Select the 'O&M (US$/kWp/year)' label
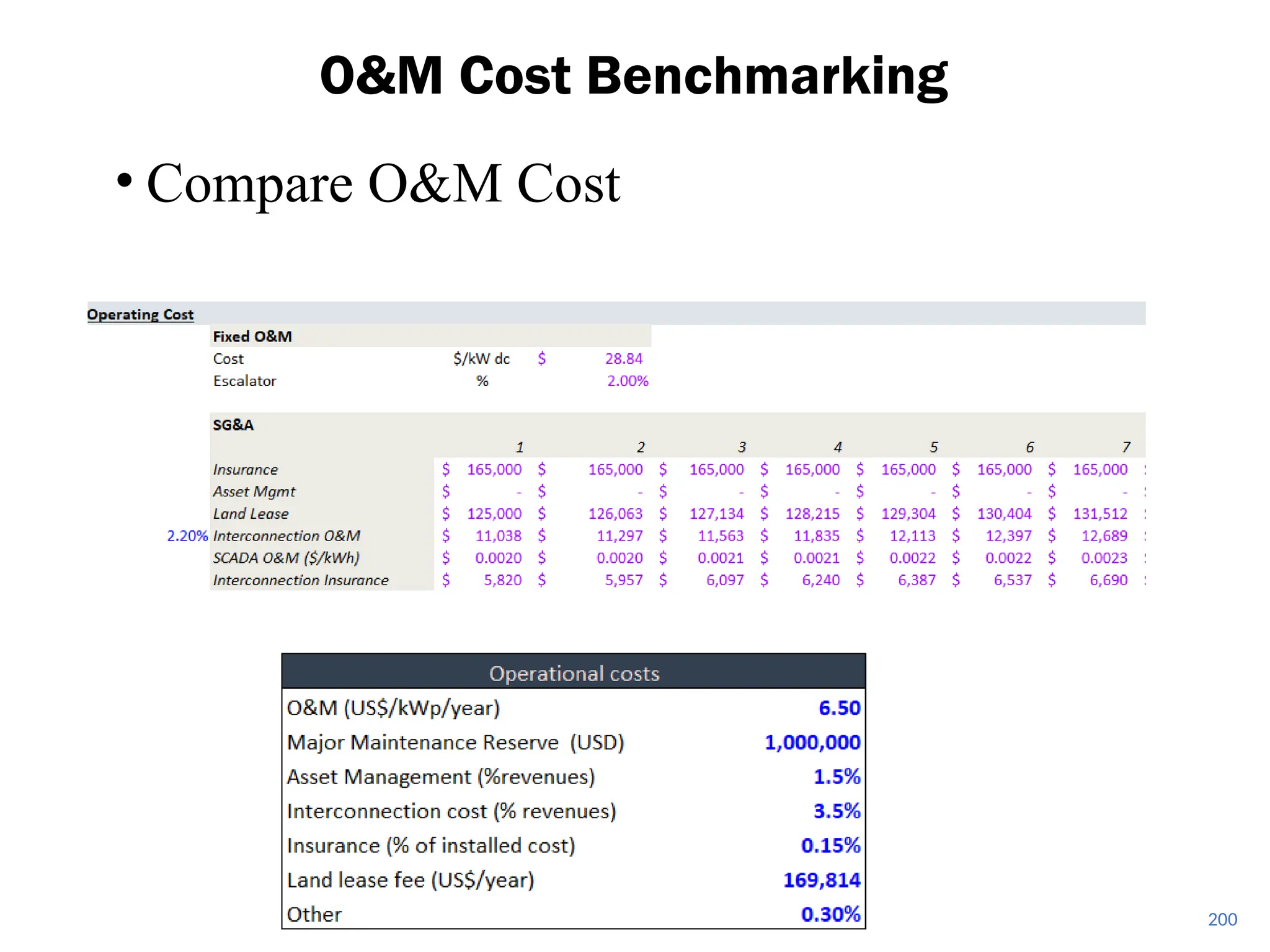Viewport: 1270px width, 952px height. click(x=393, y=708)
